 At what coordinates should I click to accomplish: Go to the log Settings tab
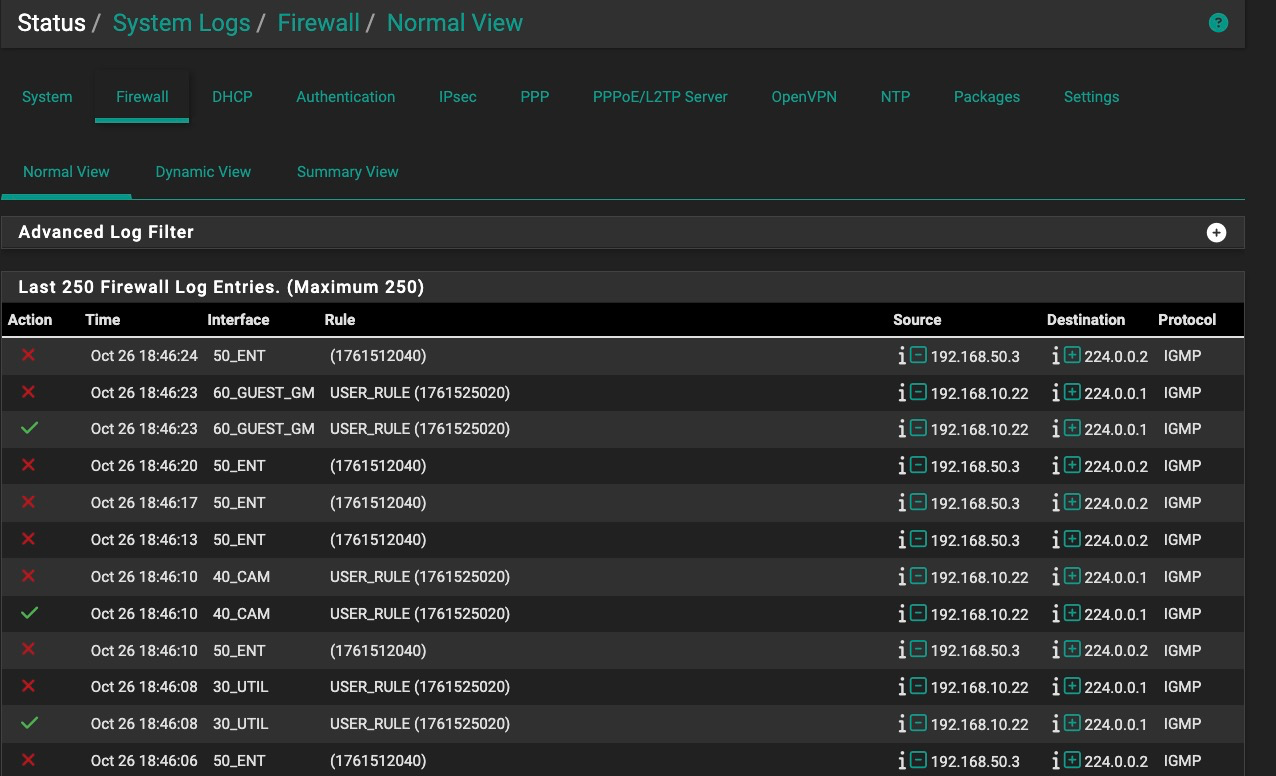click(1091, 97)
